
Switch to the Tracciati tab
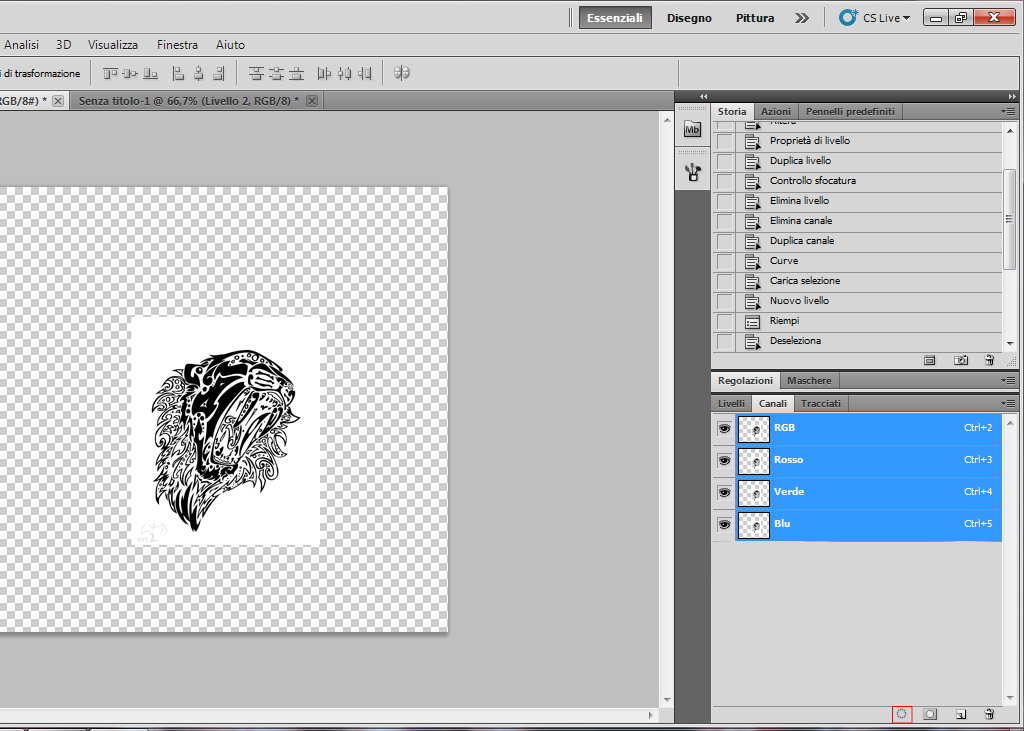point(821,404)
